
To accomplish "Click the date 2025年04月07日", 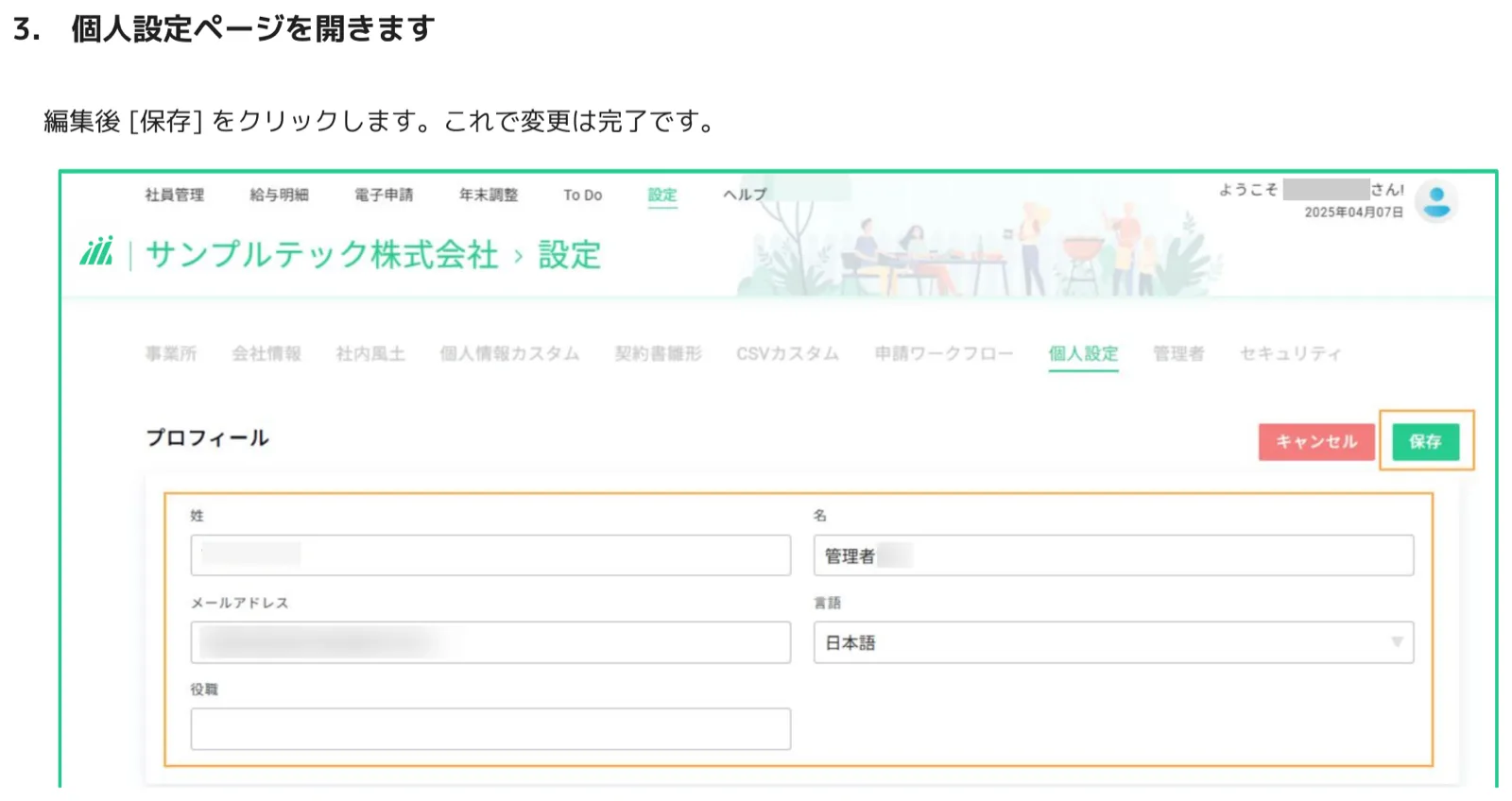I will point(1353,213).
